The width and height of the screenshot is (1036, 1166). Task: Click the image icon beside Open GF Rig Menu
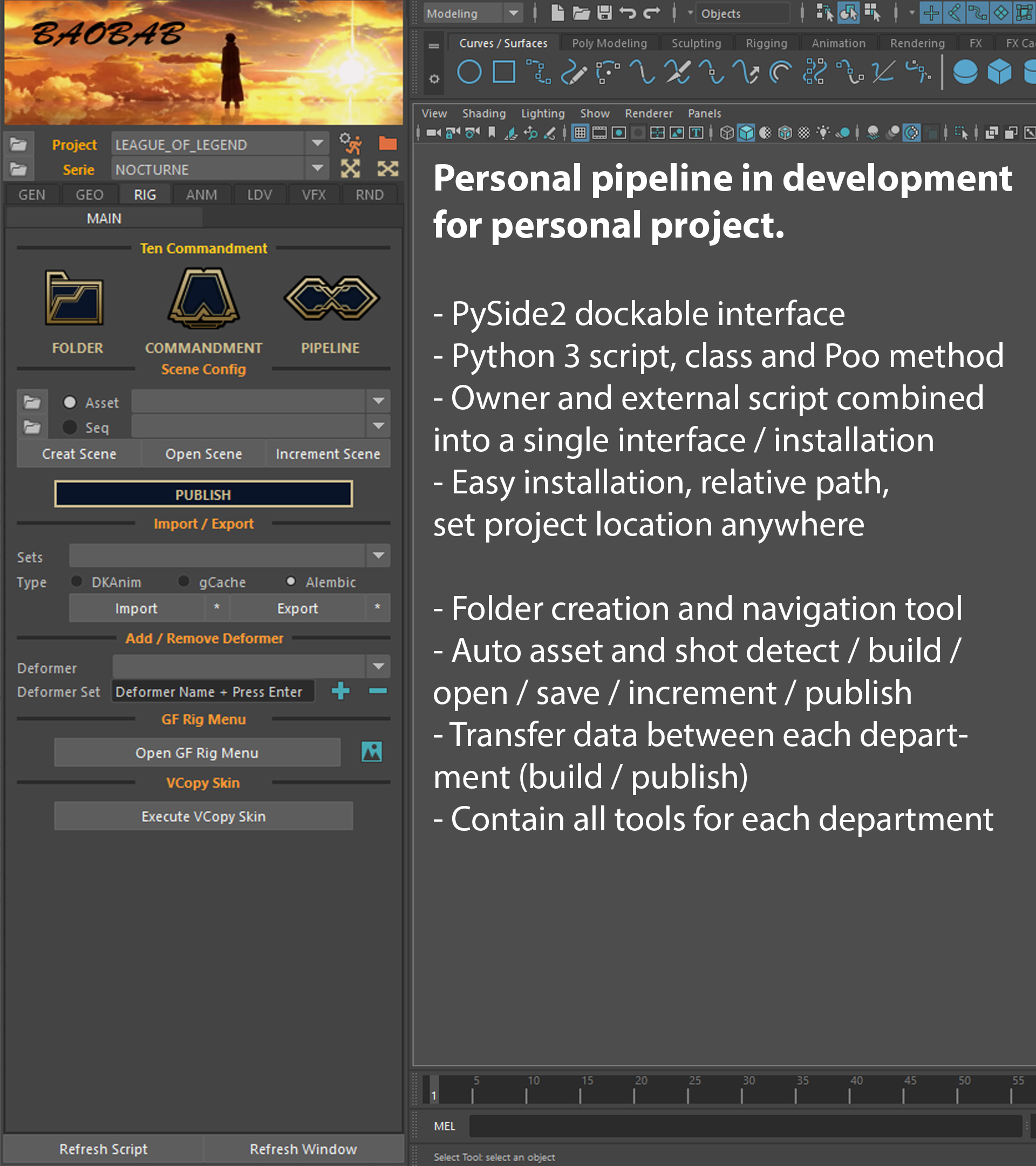(372, 752)
